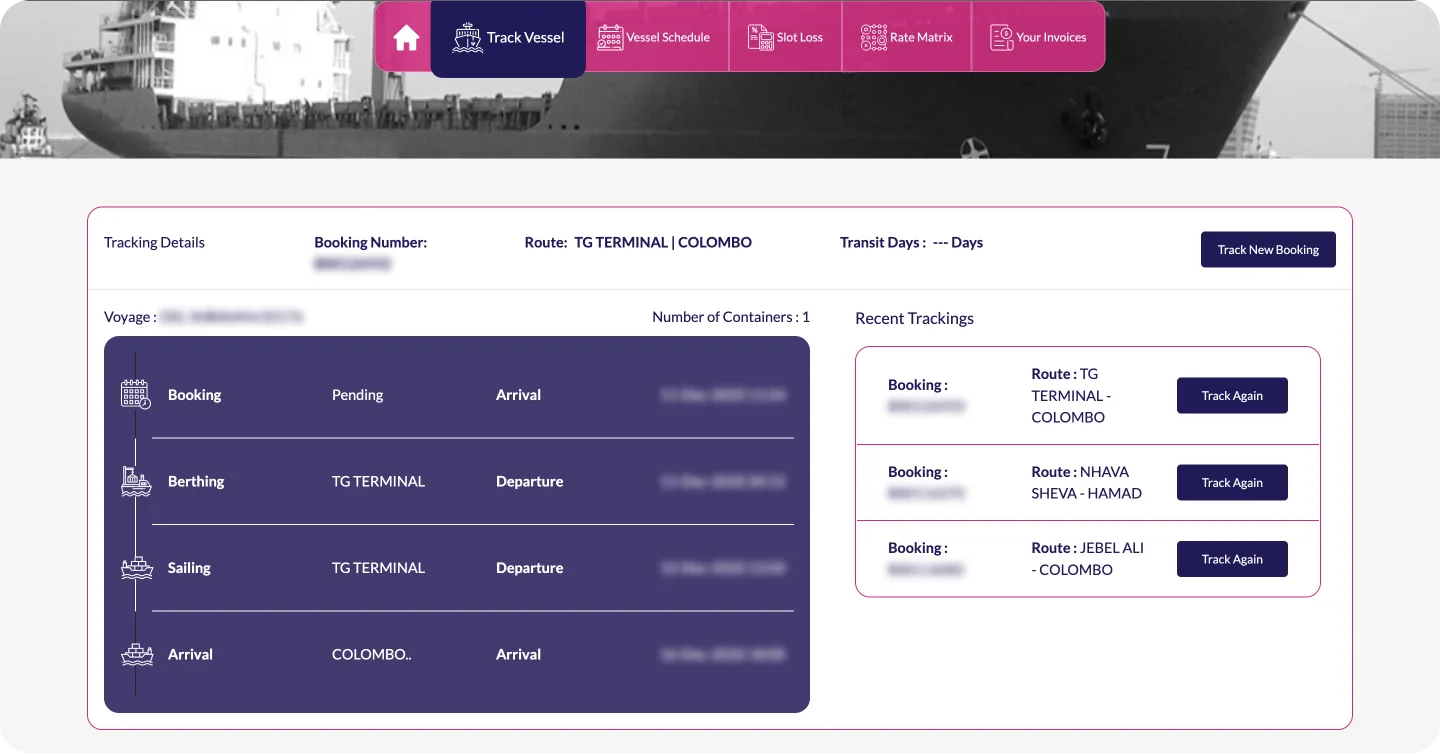This screenshot has width=1440, height=753.
Task: Click the Recent Trackings heading
Action: (x=914, y=318)
